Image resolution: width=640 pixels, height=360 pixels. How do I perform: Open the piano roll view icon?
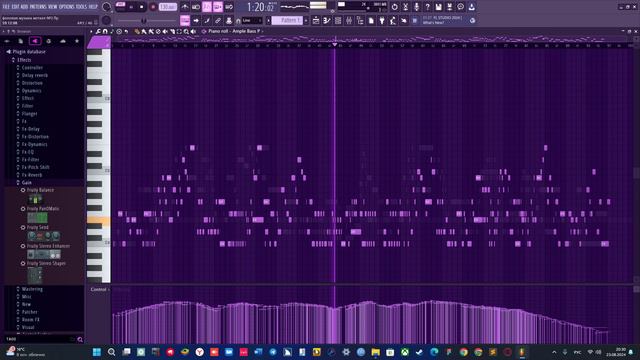pos(327,20)
